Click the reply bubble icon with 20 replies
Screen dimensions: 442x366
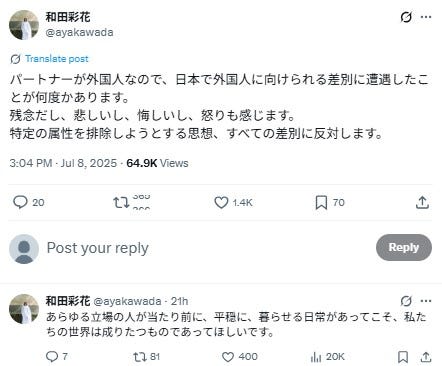coord(20,202)
